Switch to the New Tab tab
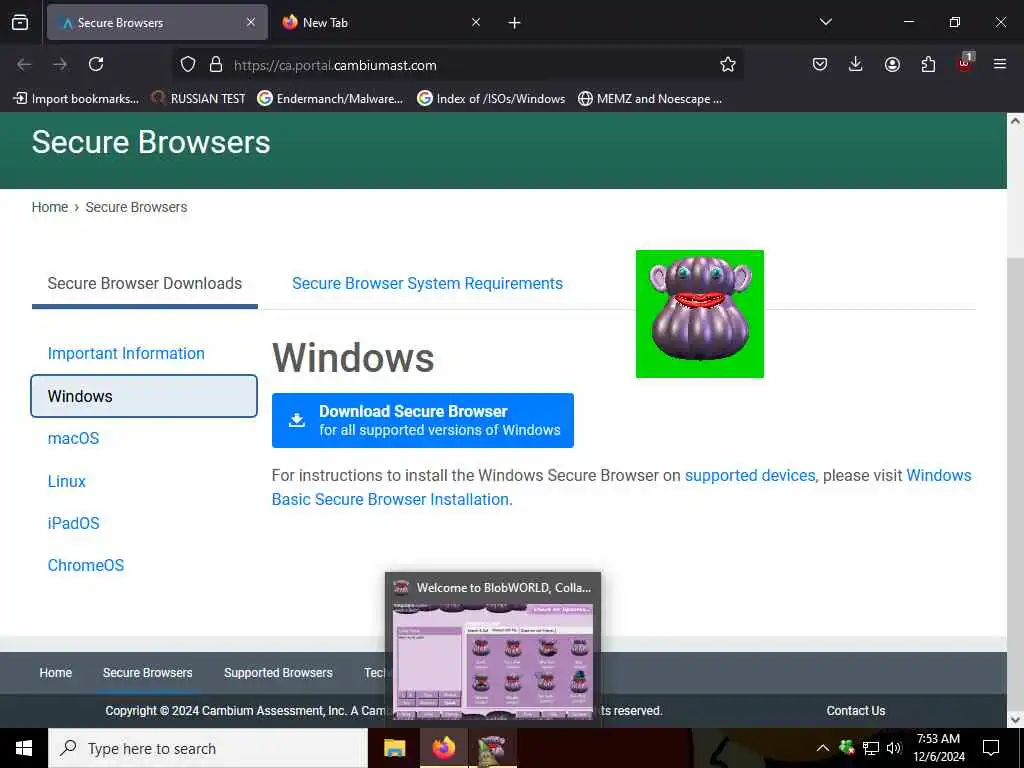The width and height of the screenshot is (1024, 768). 381,22
